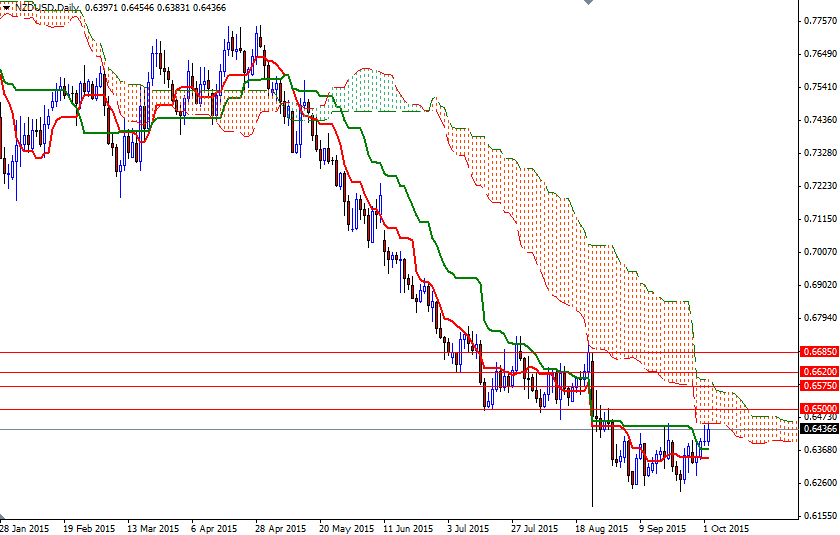Click the 28 Apr 2015 date label
This screenshot has height=535, width=840.
(279, 527)
